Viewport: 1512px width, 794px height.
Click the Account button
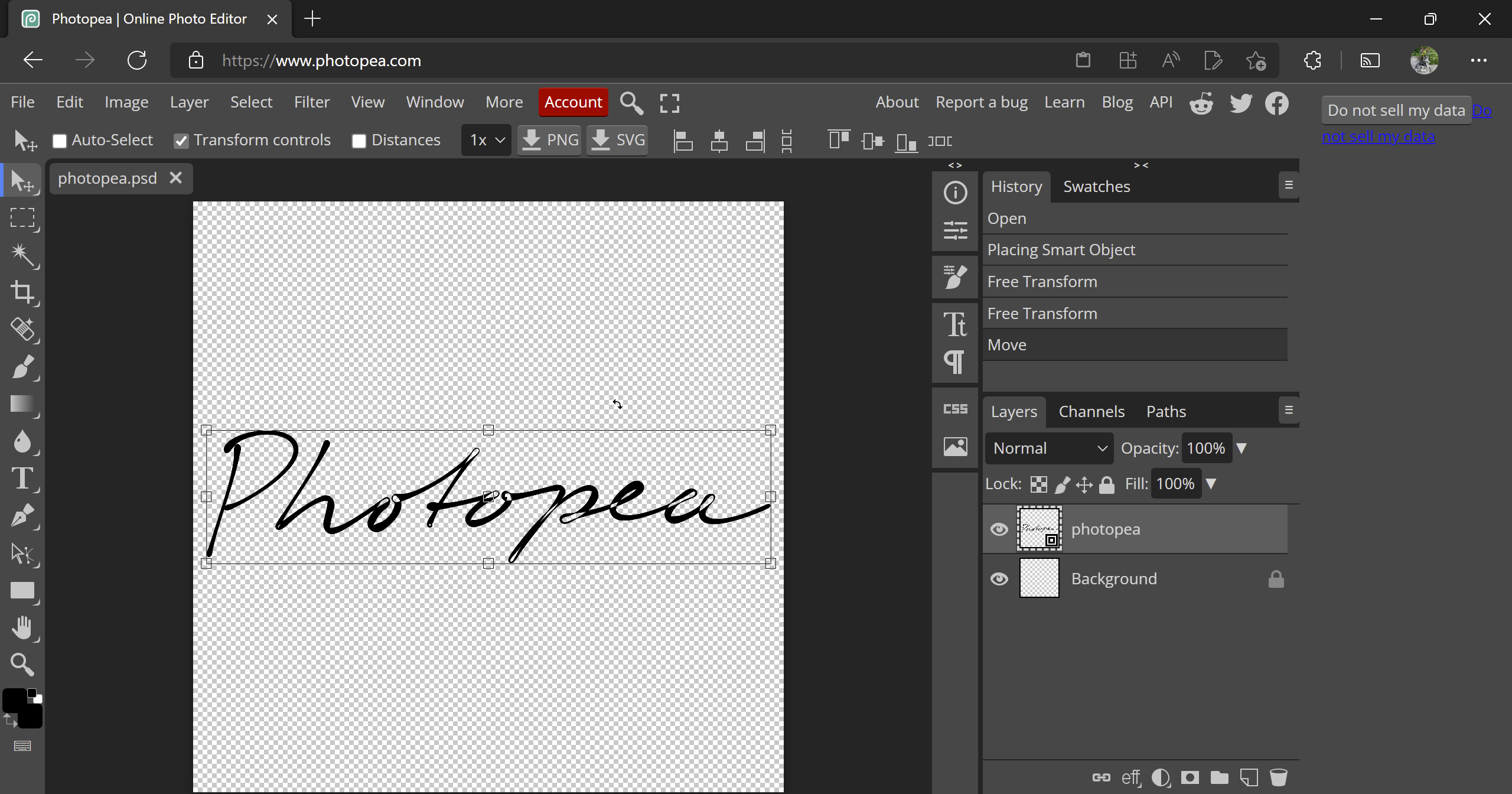coord(573,102)
